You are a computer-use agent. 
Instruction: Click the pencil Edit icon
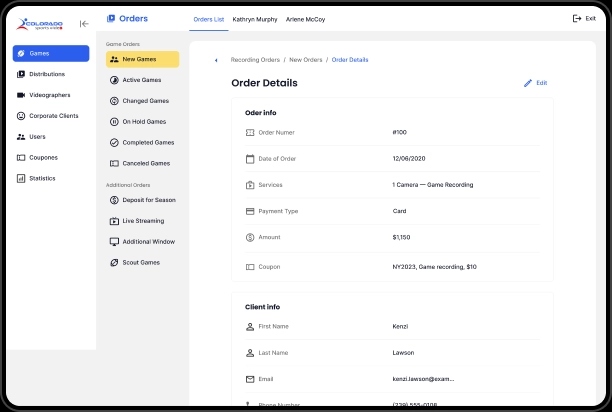pos(528,83)
